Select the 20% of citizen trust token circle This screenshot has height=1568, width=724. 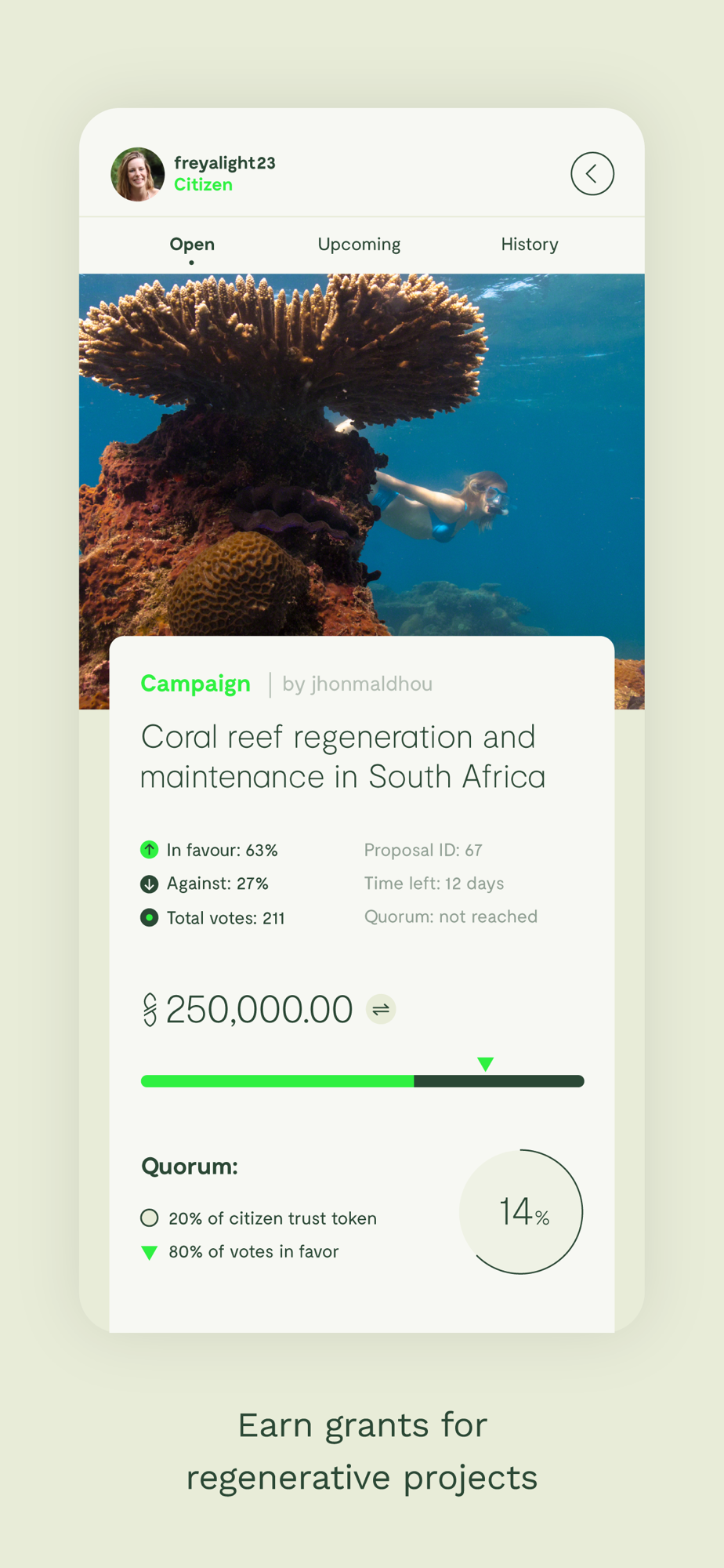149,1218
